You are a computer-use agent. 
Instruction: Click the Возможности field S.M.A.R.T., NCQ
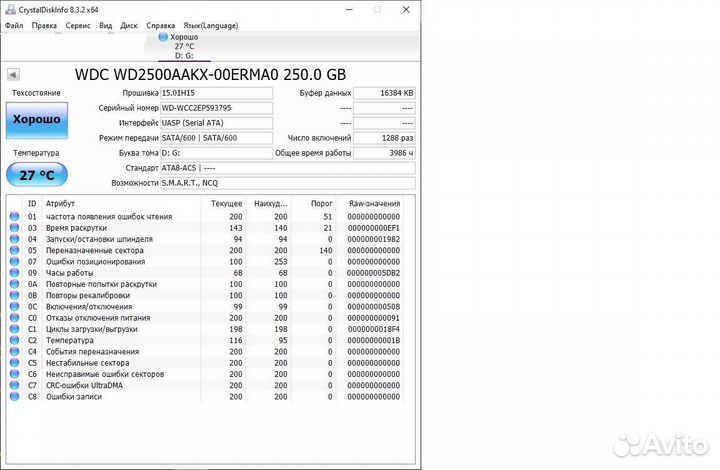[x=288, y=183]
